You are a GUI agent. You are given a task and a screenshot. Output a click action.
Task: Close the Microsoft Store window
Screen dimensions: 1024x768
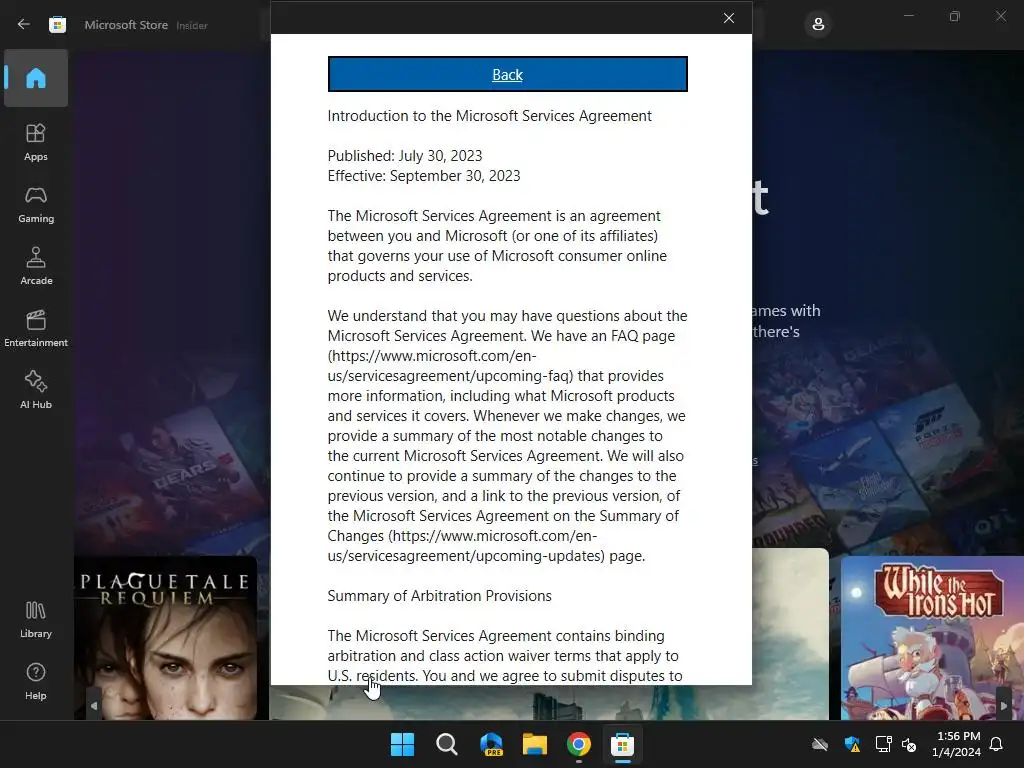click(1000, 16)
